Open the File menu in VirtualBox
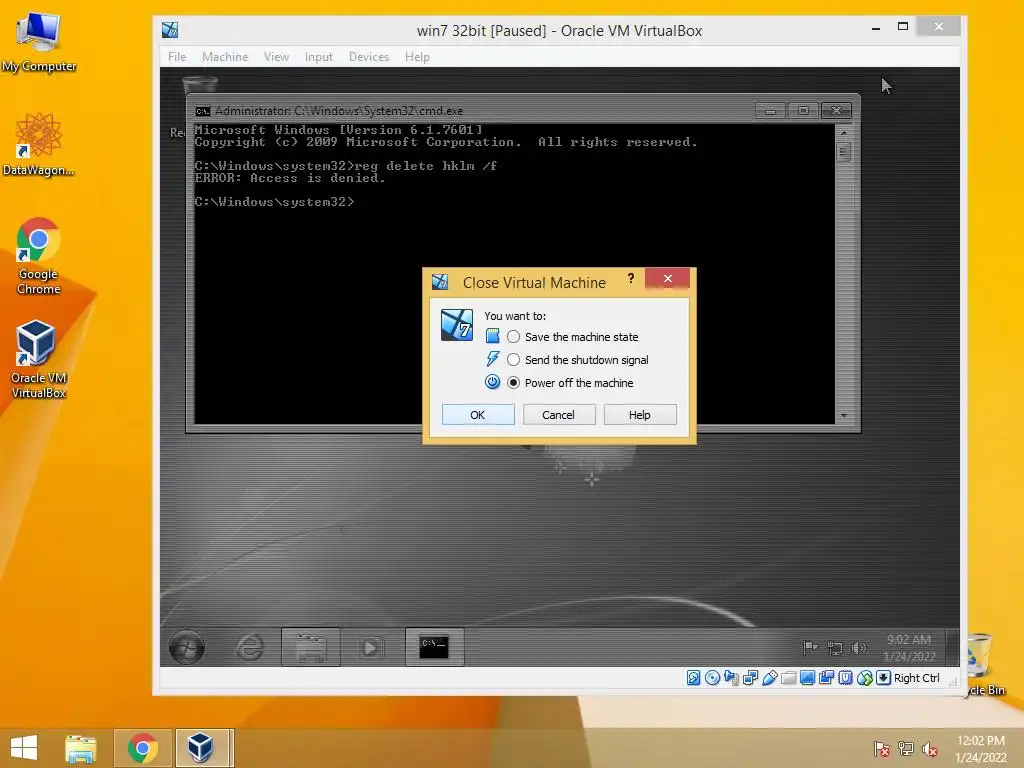Image resolution: width=1024 pixels, height=768 pixels. click(x=177, y=57)
